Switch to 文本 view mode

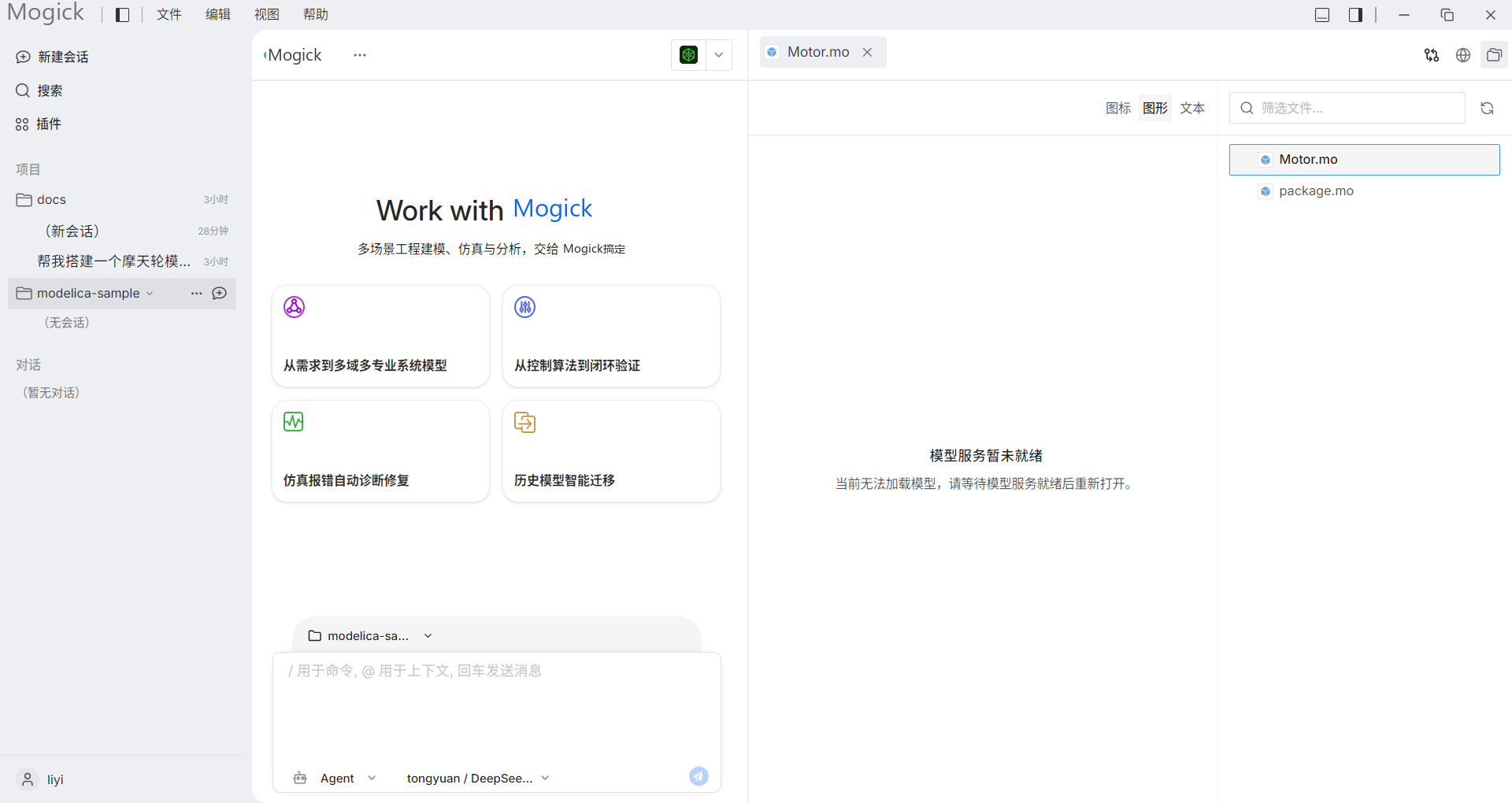point(1192,108)
